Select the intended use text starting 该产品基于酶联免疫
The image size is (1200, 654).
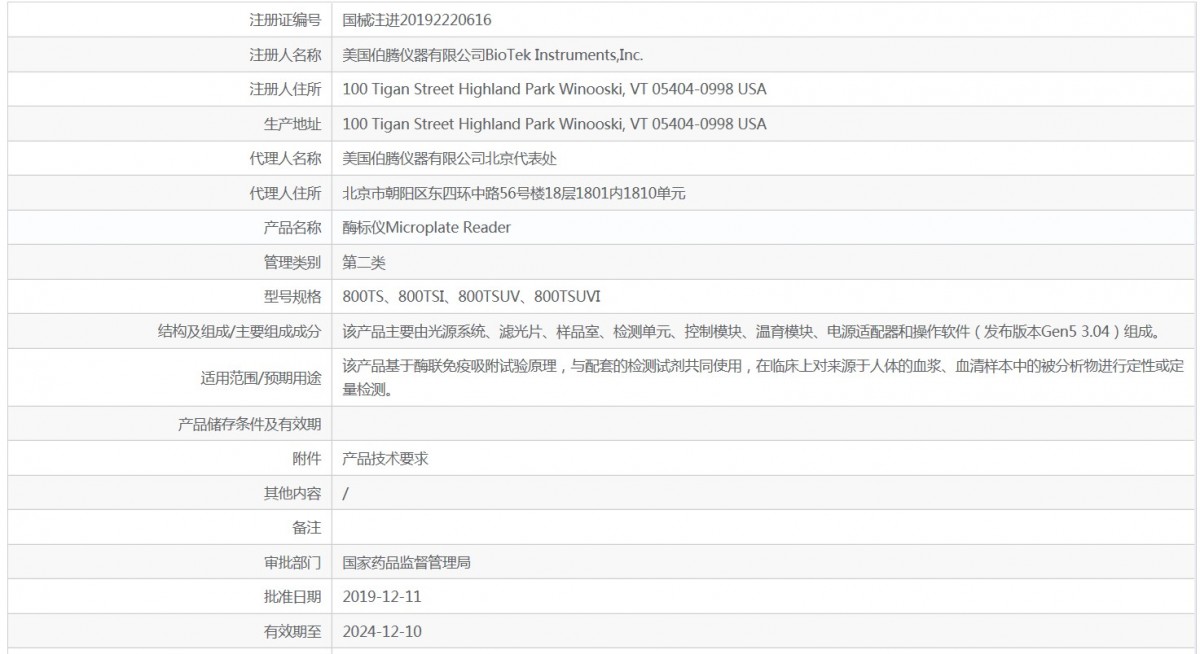coord(763,379)
